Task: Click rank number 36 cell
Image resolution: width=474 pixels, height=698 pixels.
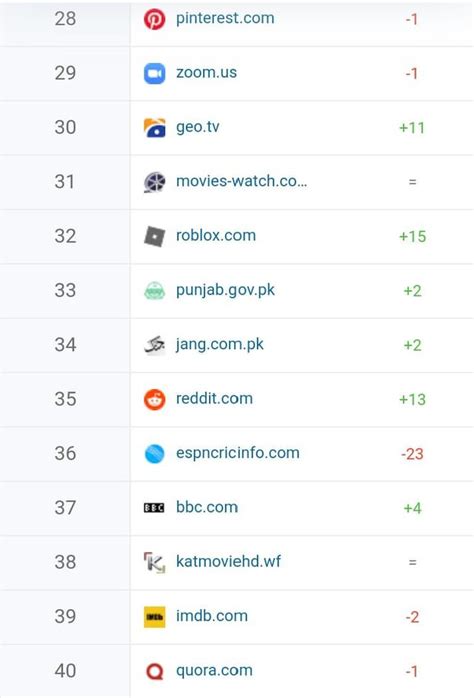Action: click(x=65, y=454)
